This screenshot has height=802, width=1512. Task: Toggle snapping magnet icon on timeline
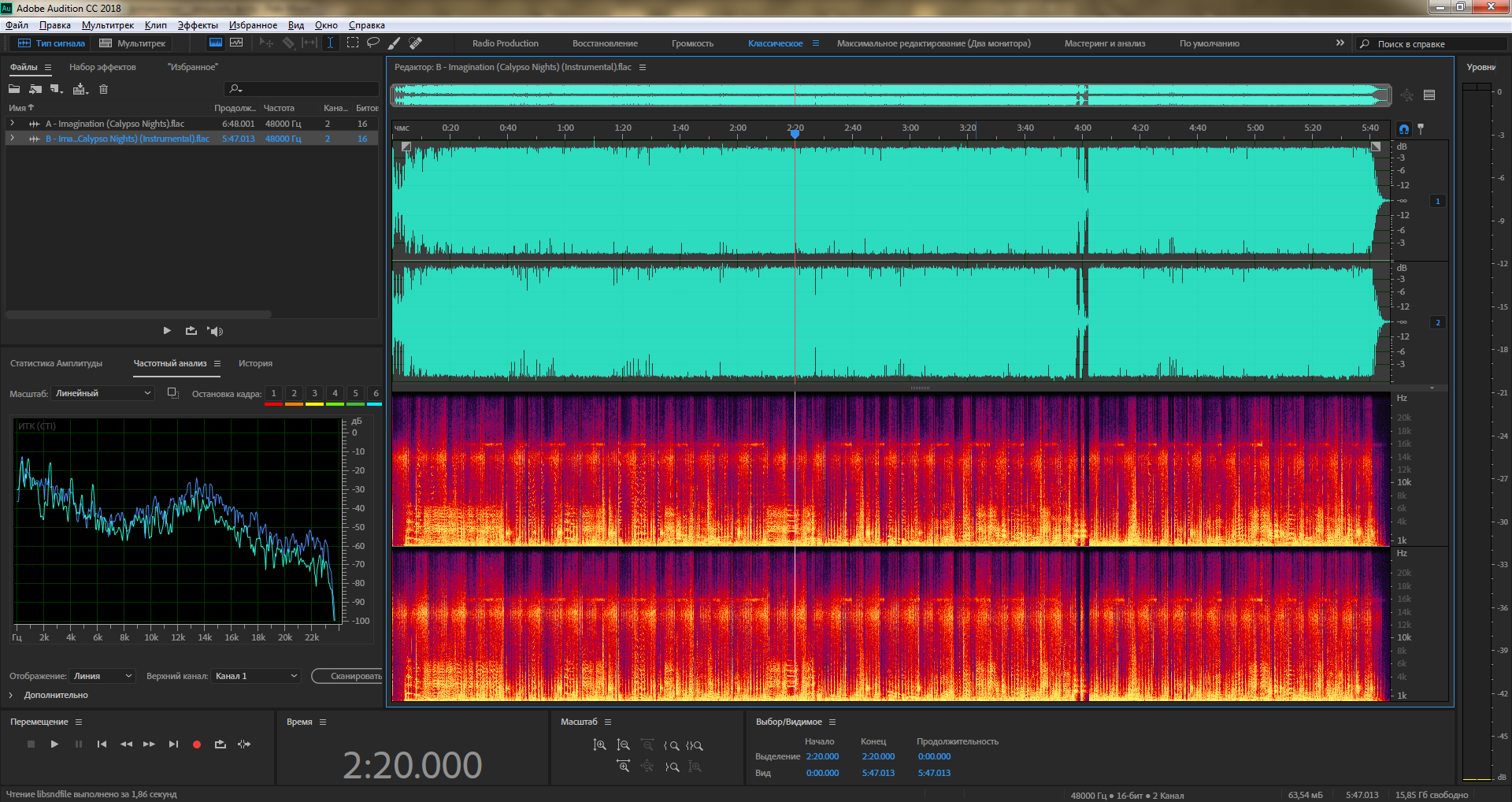[x=1404, y=128]
